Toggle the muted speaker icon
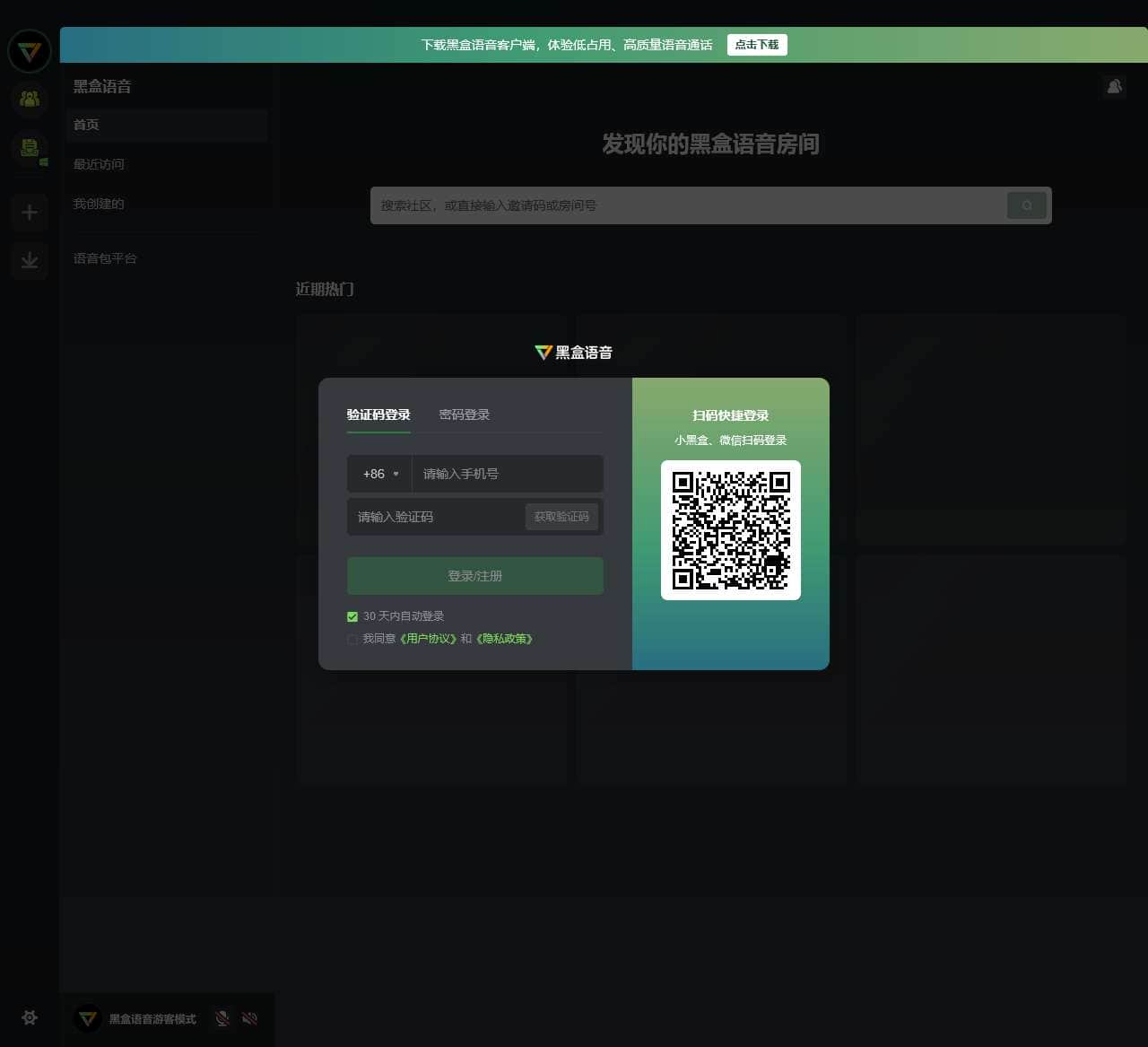This screenshot has height=1047, width=1148. [x=250, y=1018]
